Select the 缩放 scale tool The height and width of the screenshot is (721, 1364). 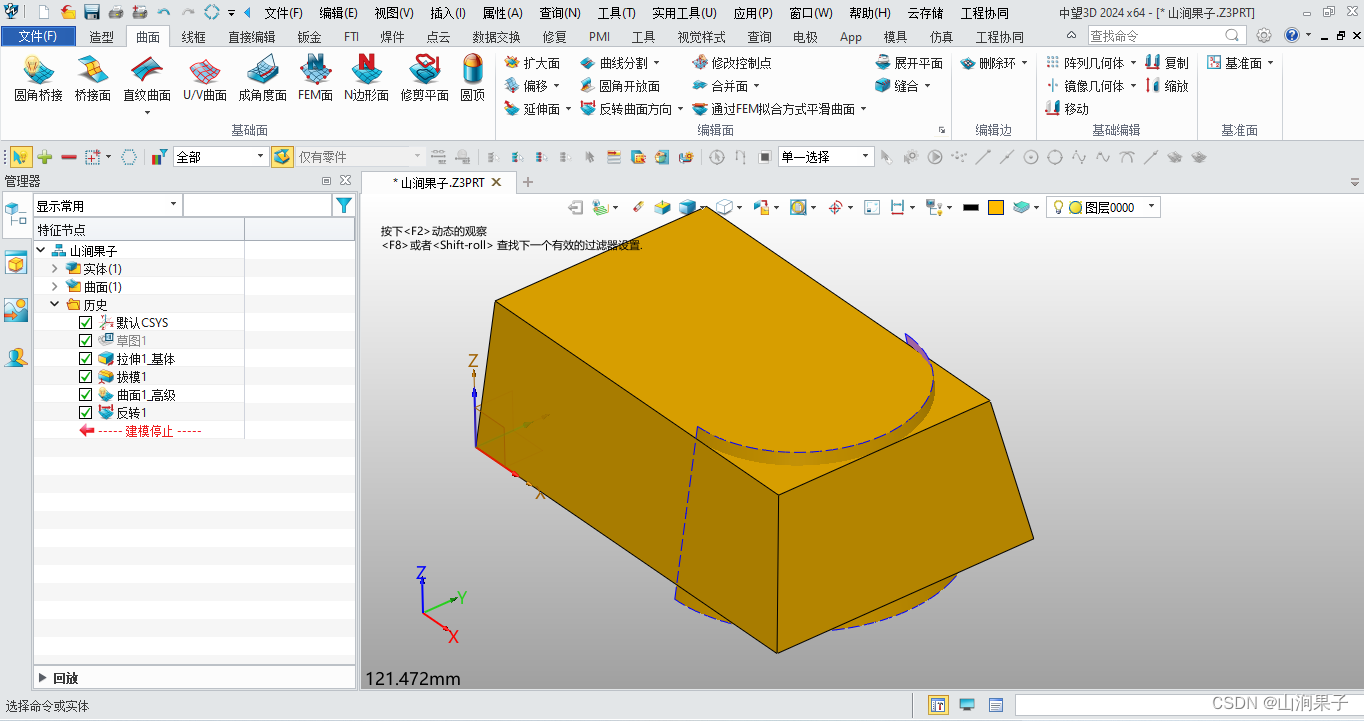(x=1167, y=86)
